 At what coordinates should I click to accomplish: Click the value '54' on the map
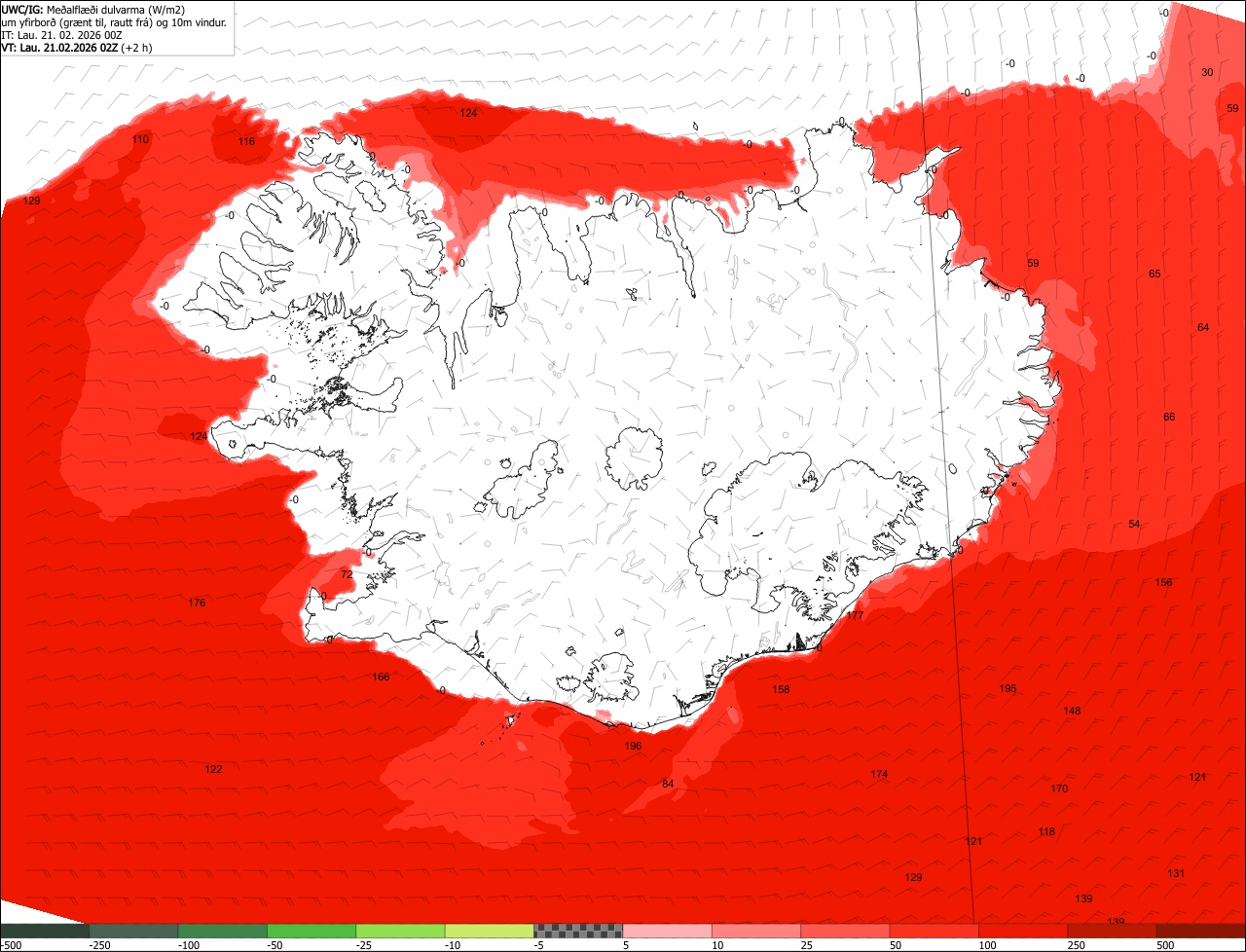[x=1134, y=525]
